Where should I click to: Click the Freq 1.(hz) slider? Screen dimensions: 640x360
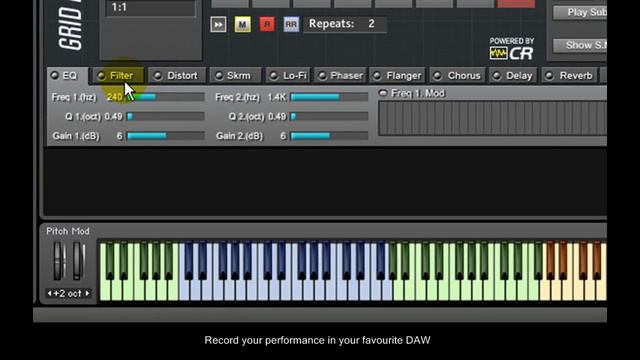click(166, 97)
